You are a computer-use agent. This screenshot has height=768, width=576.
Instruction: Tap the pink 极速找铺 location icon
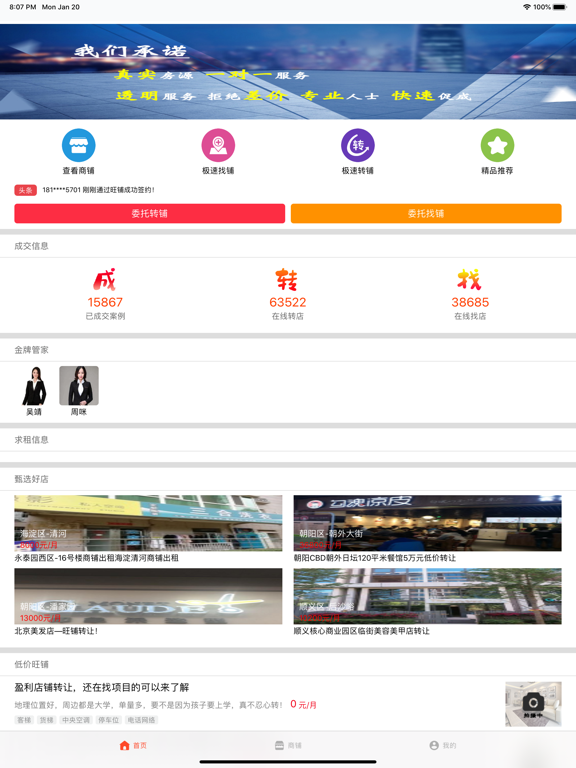tap(218, 145)
